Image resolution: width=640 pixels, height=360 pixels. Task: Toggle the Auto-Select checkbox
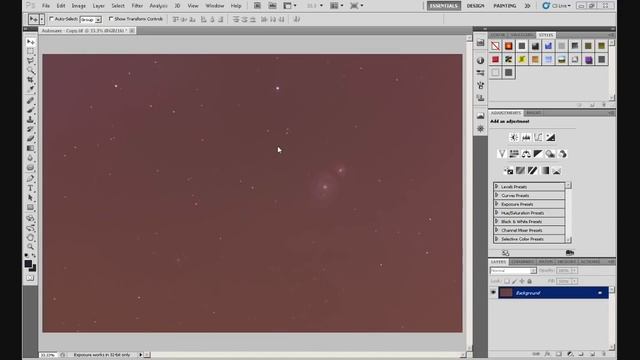pyautogui.click(x=52, y=19)
